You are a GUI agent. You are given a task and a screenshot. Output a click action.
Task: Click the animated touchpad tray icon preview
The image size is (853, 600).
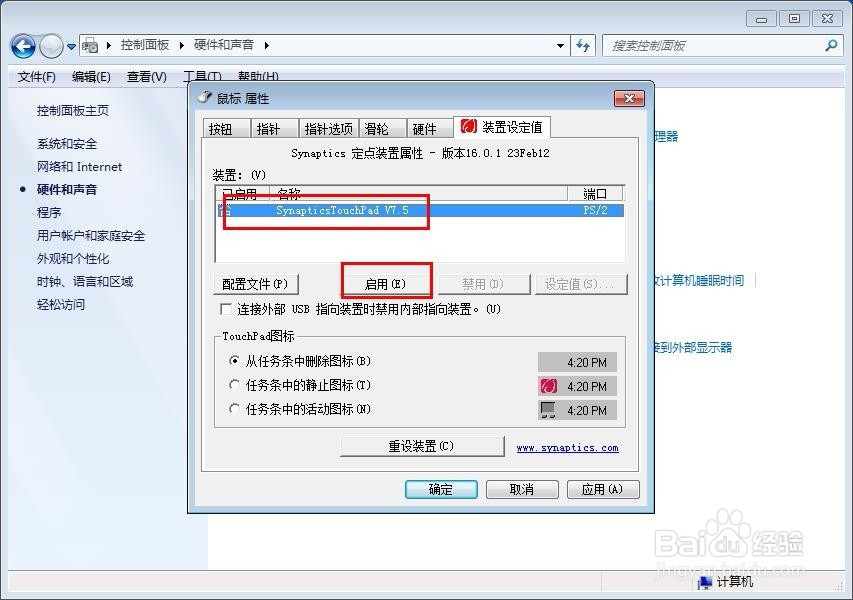(548, 410)
